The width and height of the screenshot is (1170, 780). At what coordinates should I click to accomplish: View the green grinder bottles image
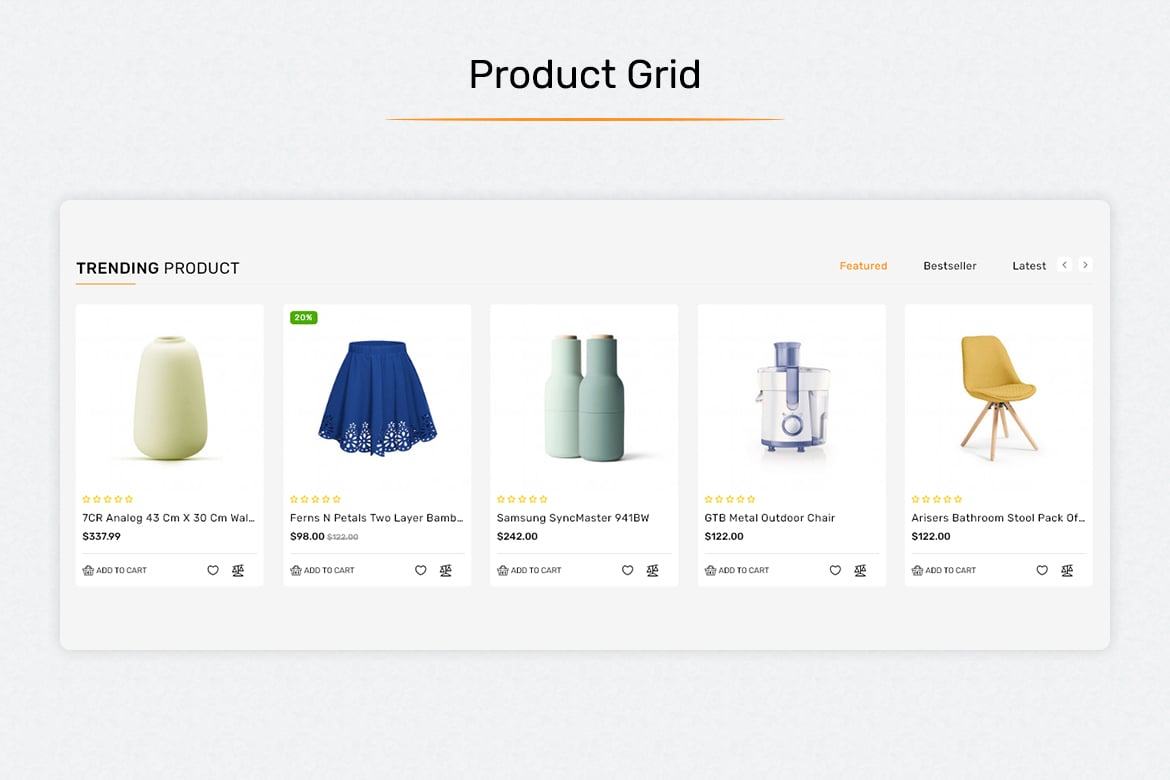584,397
